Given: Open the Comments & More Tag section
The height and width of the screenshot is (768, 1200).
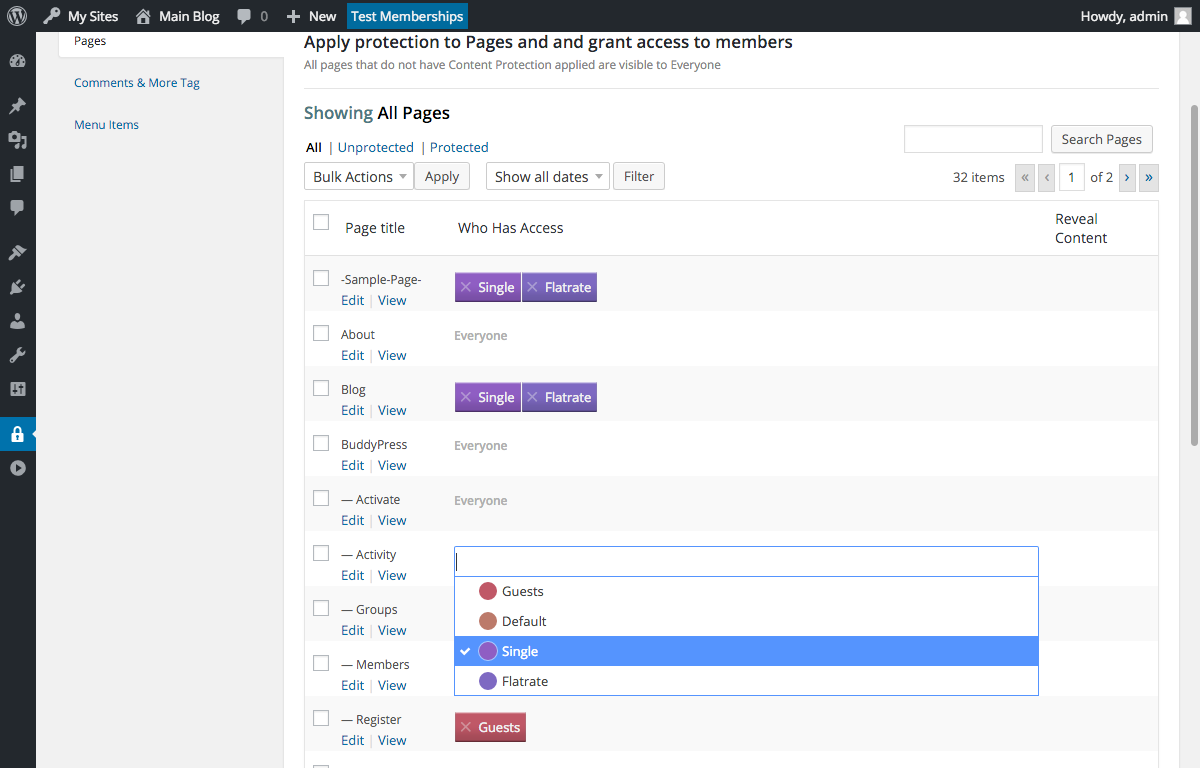Looking at the screenshot, I should 137,83.
